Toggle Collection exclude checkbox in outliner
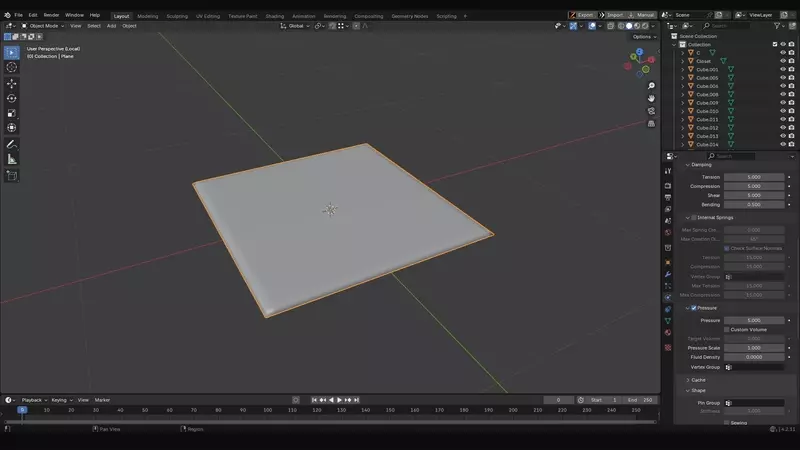800x450 pixels. (x=775, y=44)
